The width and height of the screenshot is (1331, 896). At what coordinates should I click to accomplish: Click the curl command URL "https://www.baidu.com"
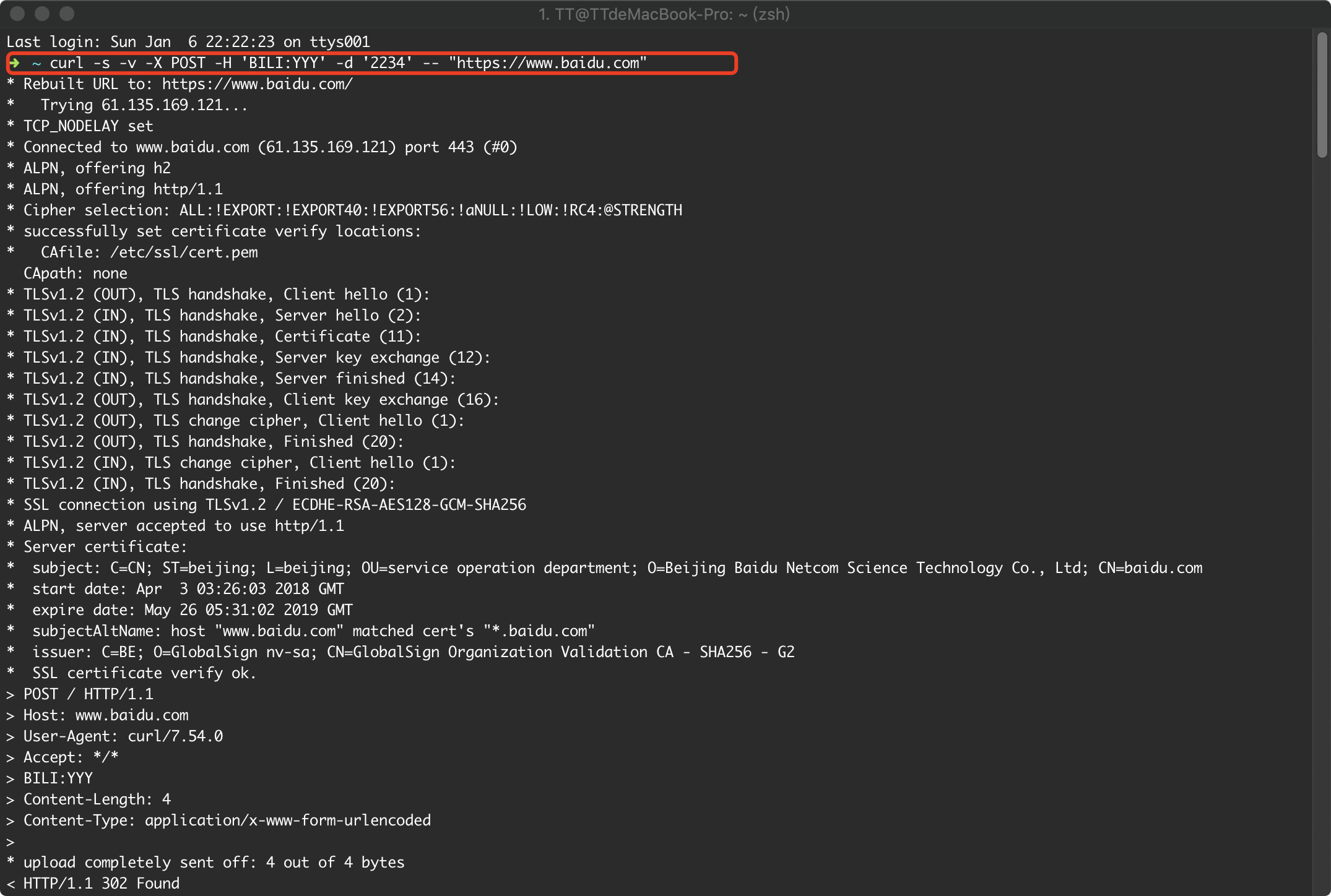(x=548, y=63)
